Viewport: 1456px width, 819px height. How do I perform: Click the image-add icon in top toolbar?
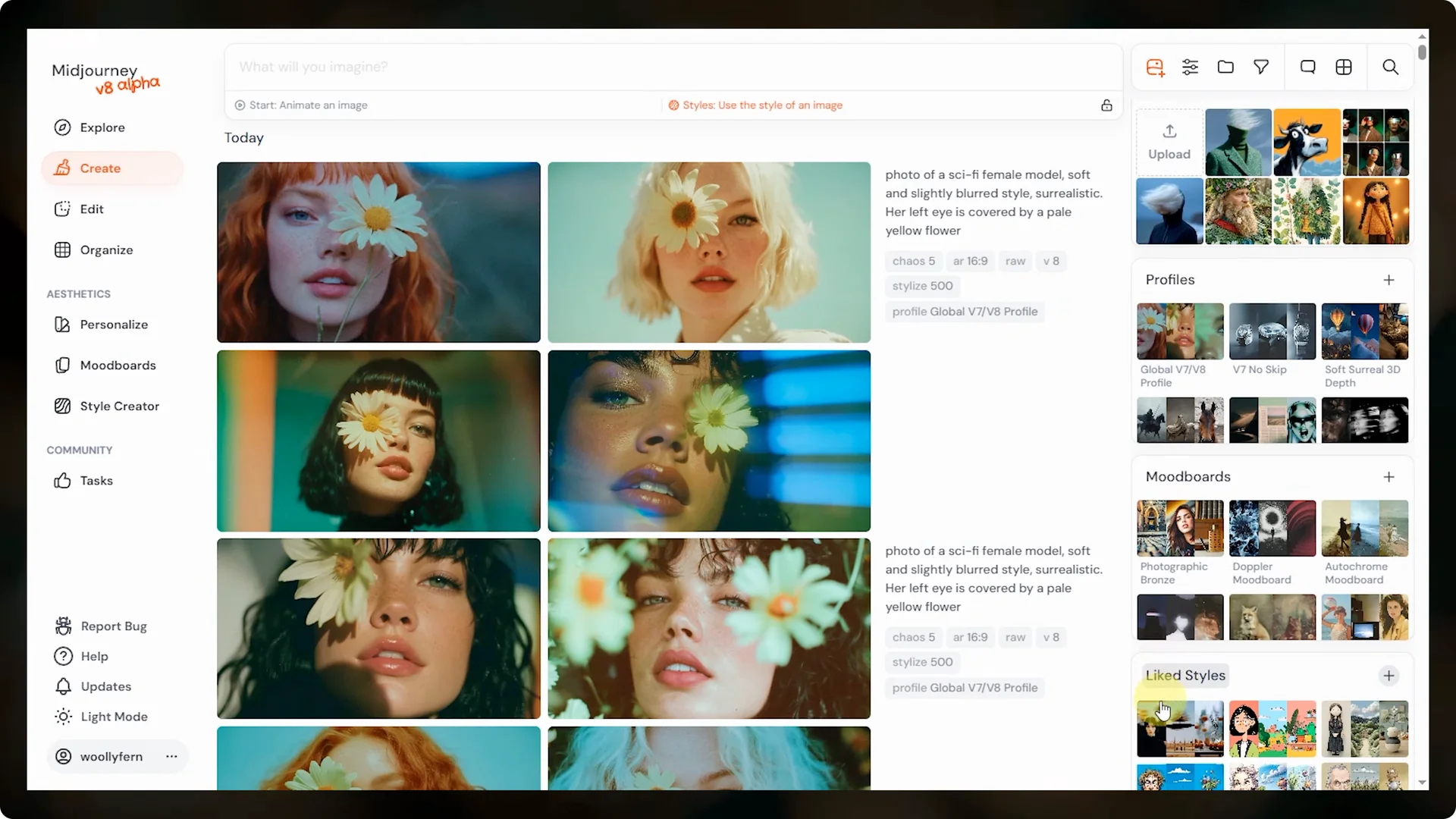point(1155,67)
